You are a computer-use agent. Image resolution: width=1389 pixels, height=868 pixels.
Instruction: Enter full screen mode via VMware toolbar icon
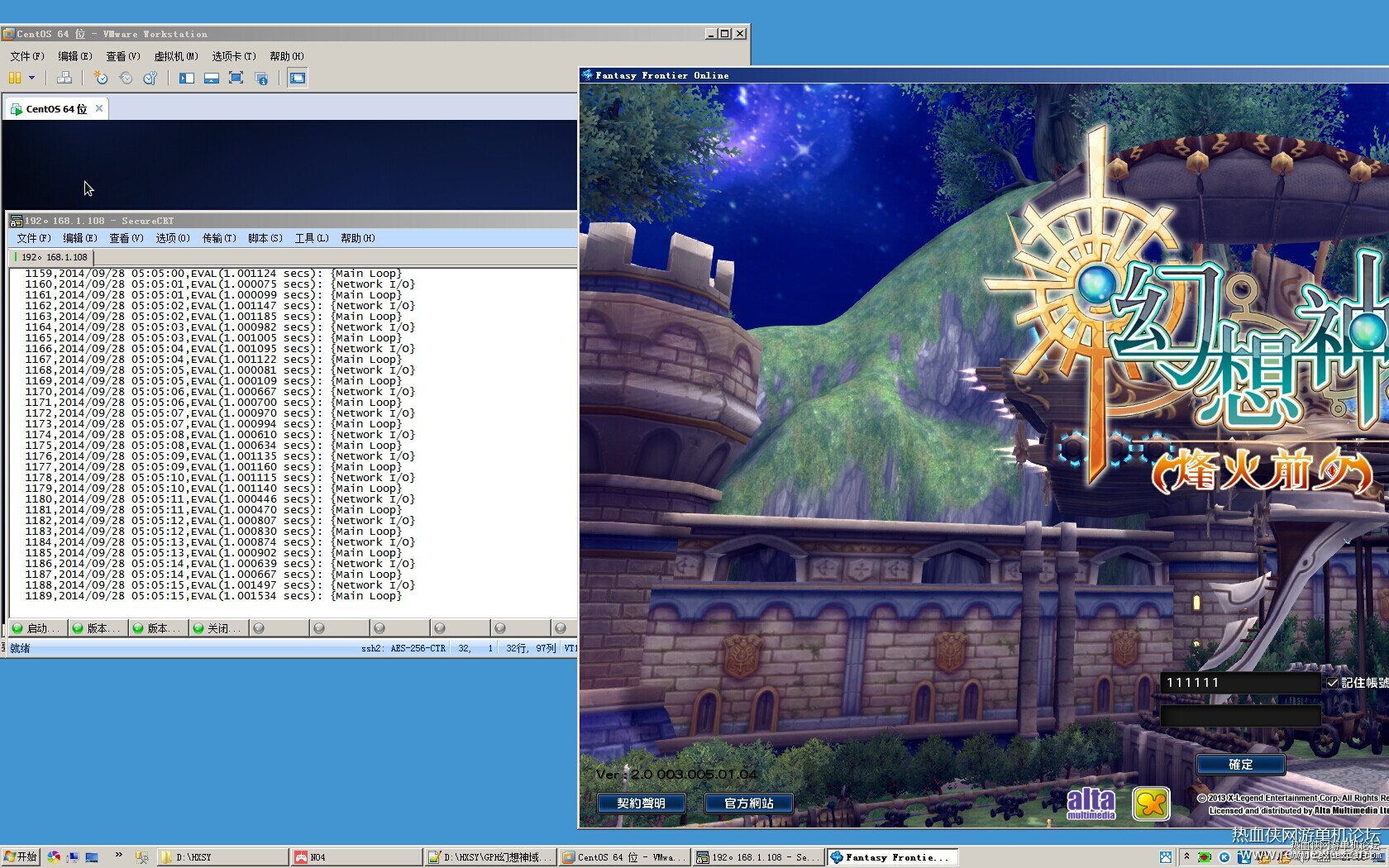click(236, 78)
